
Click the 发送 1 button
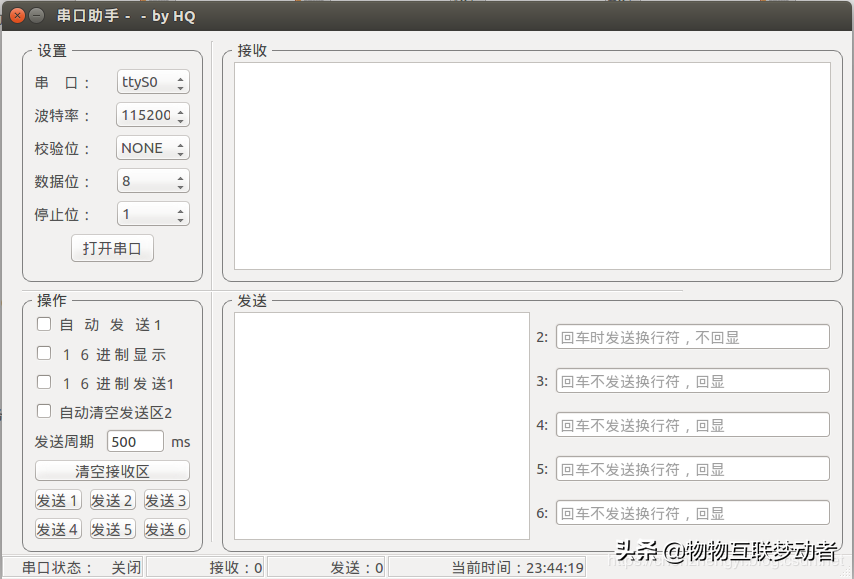pos(58,500)
